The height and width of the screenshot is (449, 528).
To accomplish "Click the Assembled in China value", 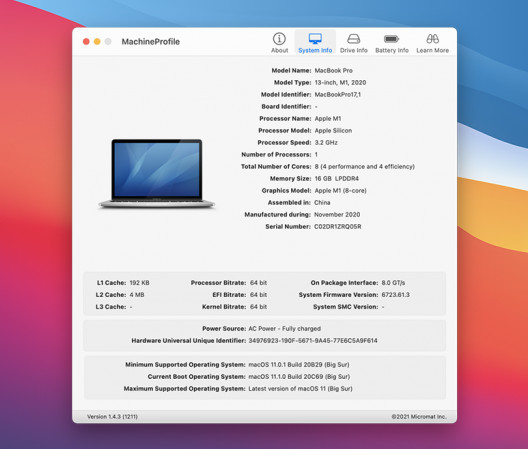I will pyautogui.click(x=322, y=202).
